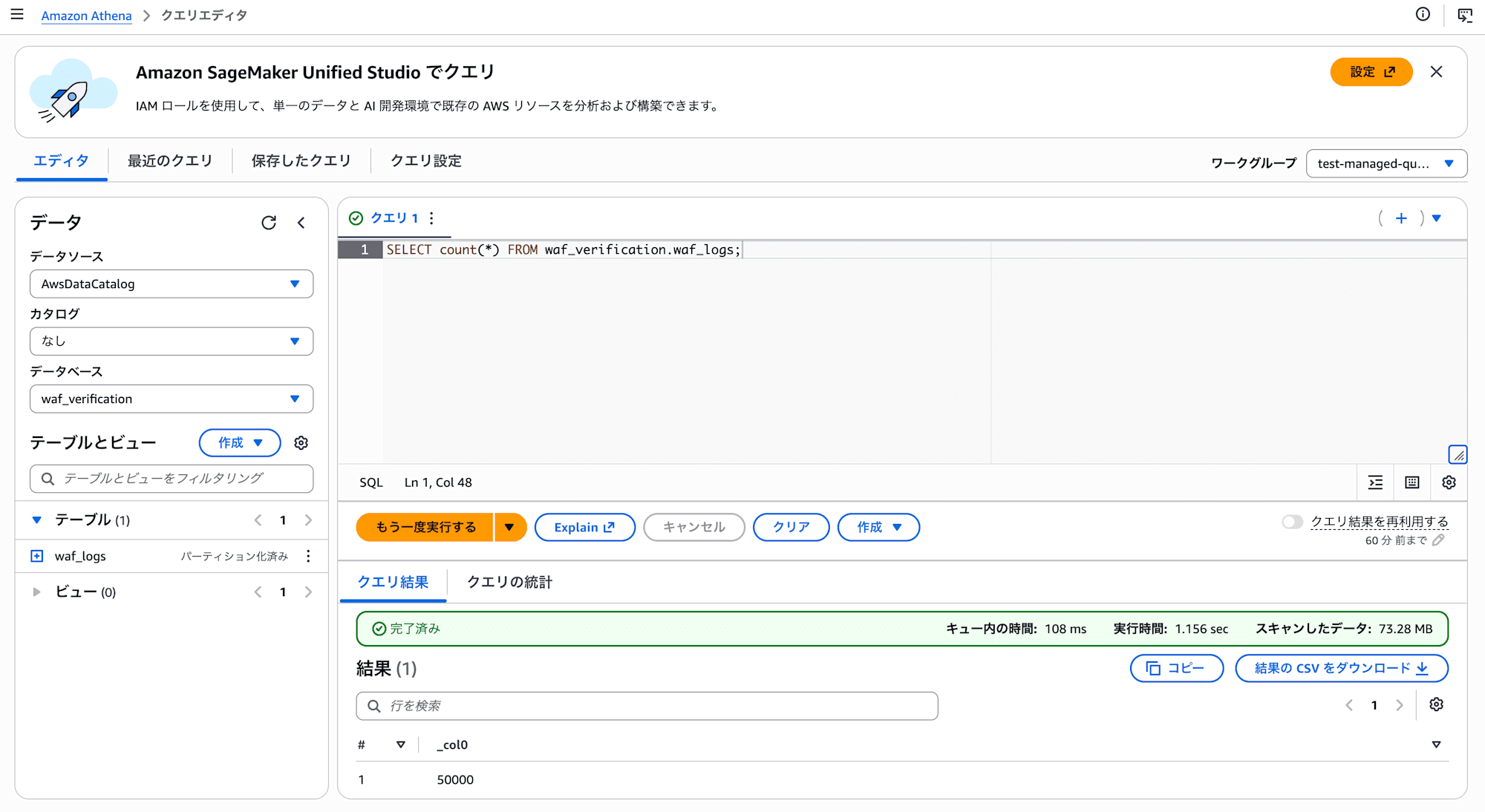
Task: Open the run options dropdown arrow
Action: point(510,527)
